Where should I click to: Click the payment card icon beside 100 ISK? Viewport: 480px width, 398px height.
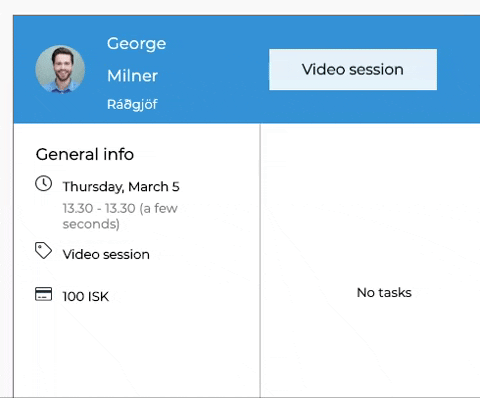tap(44, 294)
